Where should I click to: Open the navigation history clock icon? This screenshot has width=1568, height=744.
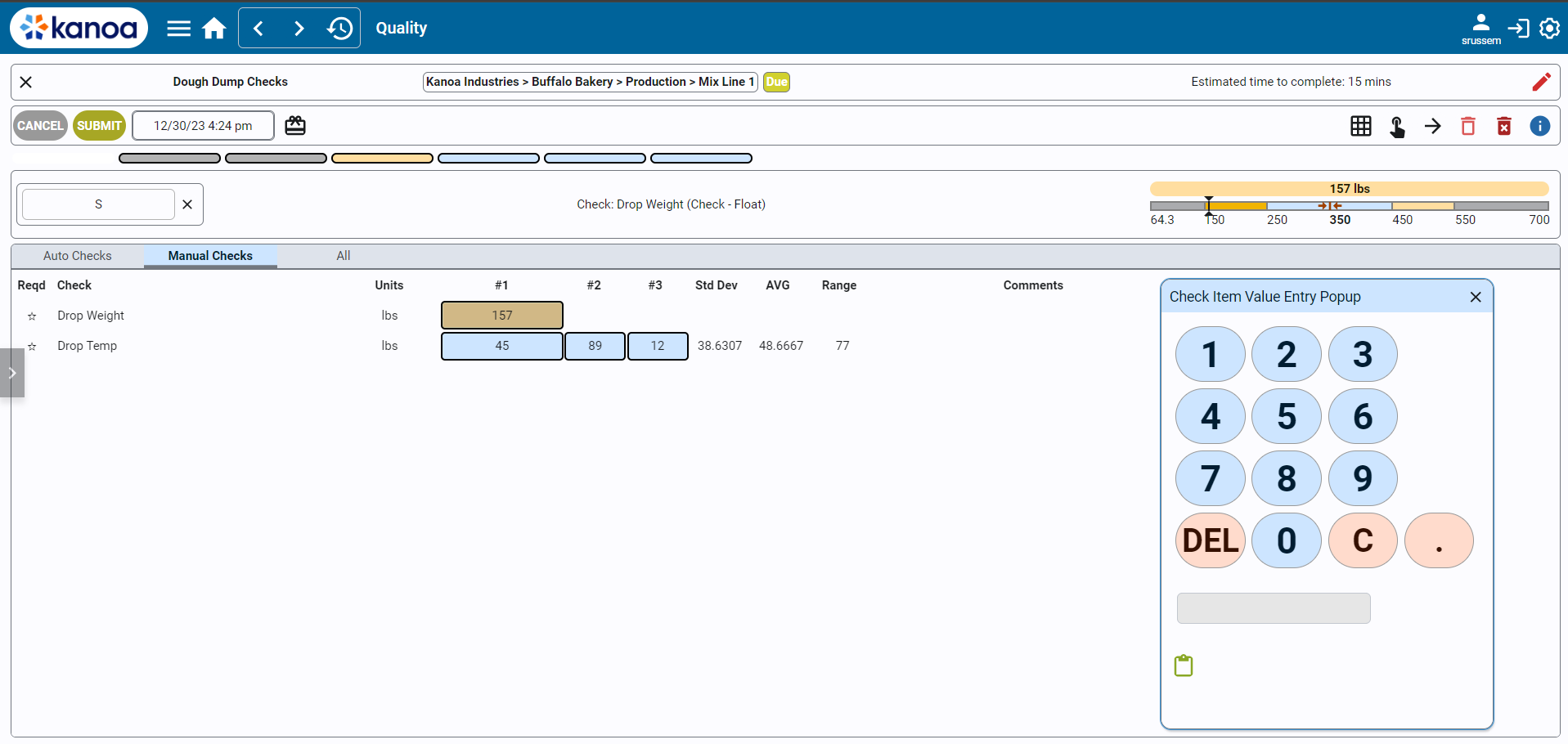point(339,29)
